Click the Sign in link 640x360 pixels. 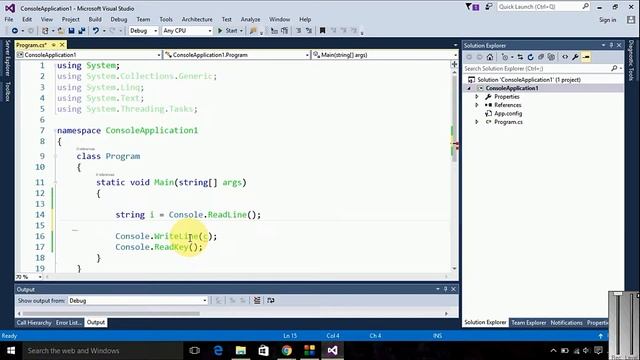point(607,20)
